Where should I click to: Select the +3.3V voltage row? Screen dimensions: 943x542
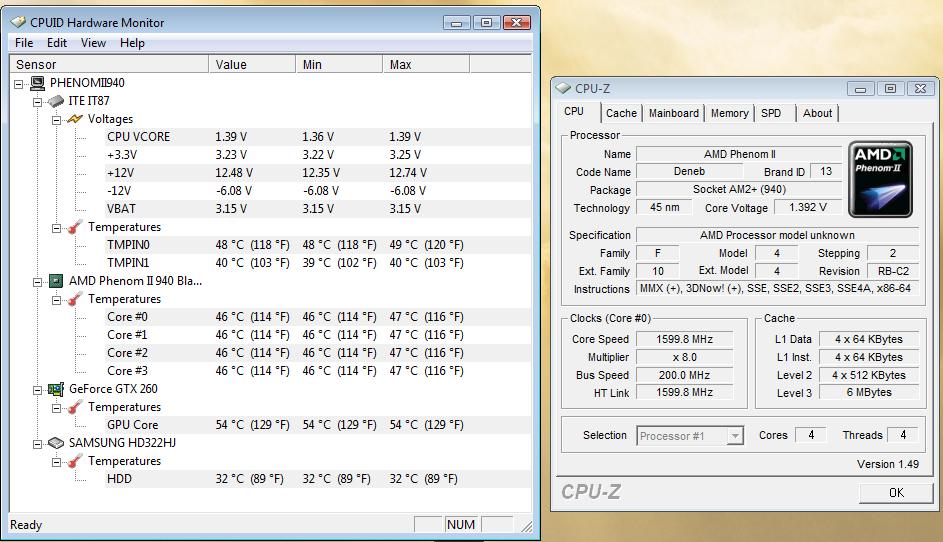318,155
